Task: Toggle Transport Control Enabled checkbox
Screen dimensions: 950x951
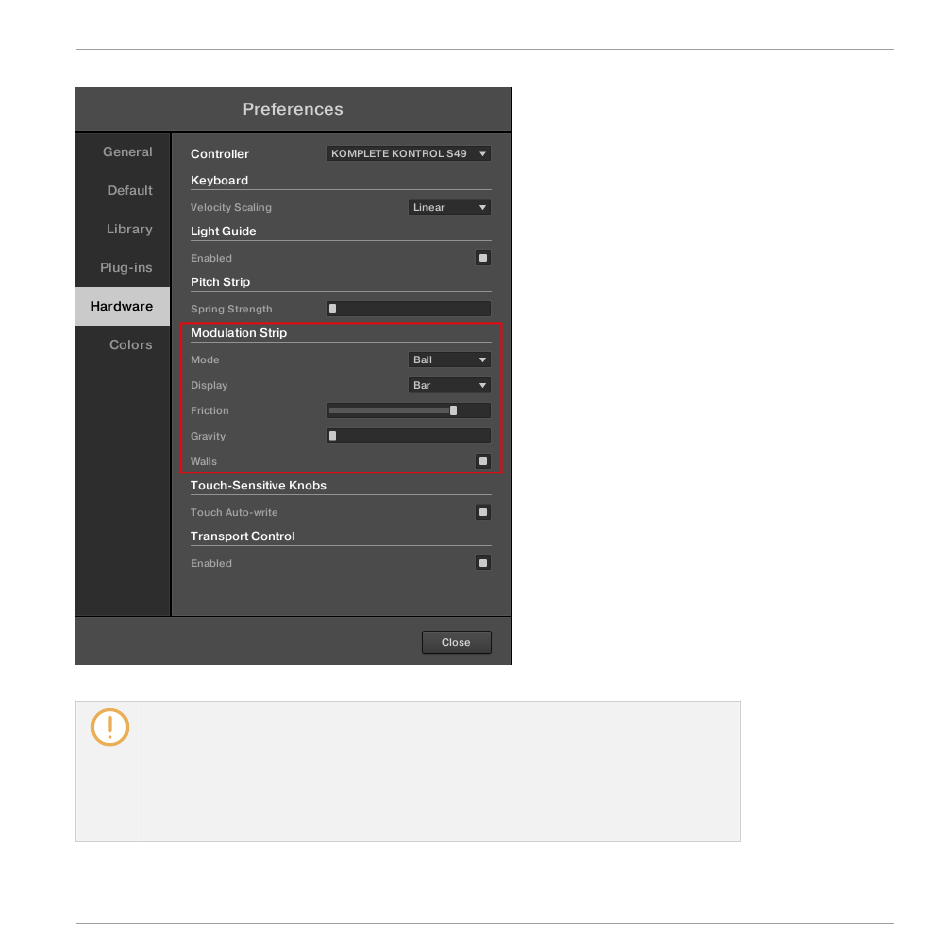Action: click(483, 563)
